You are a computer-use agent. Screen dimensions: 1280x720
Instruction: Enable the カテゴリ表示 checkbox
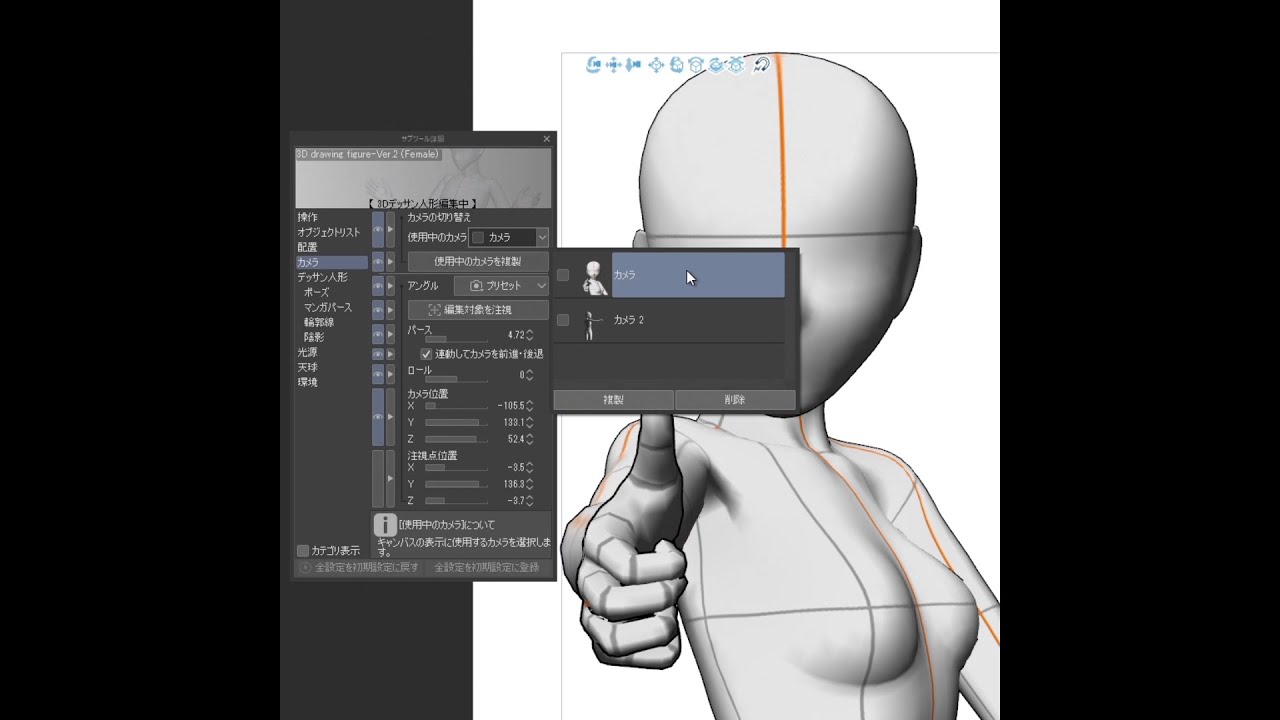click(x=303, y=551)
